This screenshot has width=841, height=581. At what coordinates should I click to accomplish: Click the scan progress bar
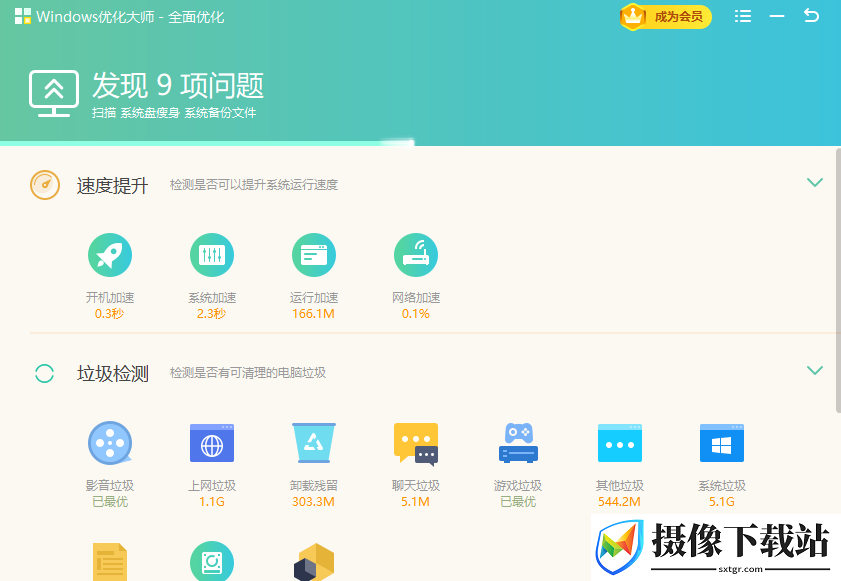[207, 143]
